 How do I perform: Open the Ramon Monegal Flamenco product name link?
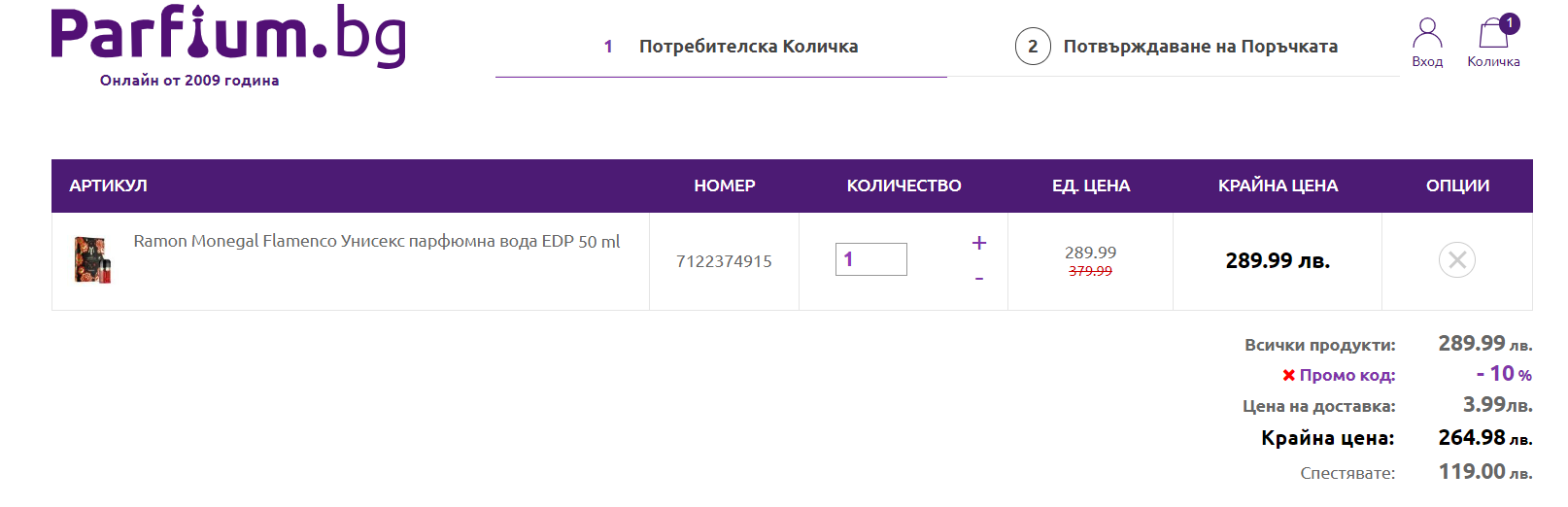(x=376, y=241)
